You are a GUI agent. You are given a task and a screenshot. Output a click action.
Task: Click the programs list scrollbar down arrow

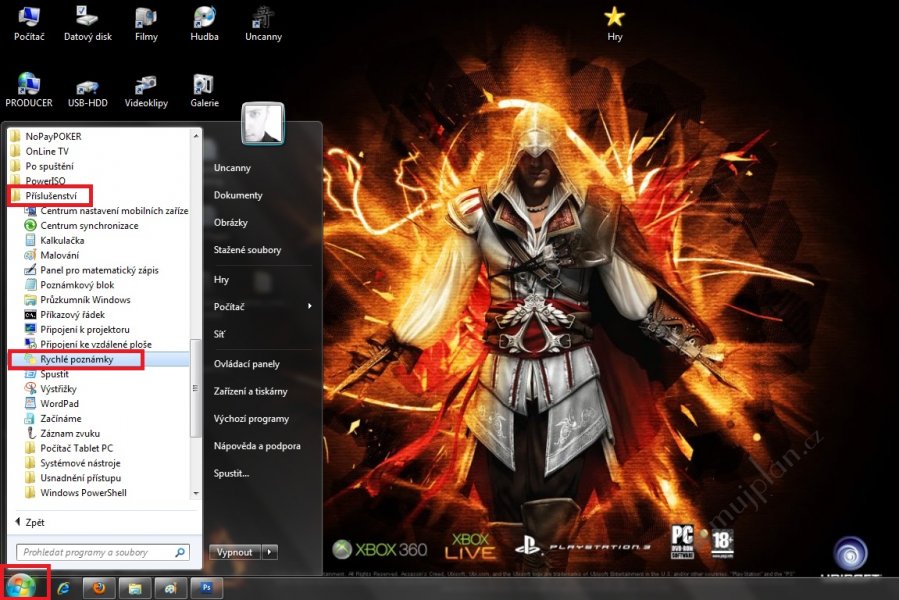point(196,493)
